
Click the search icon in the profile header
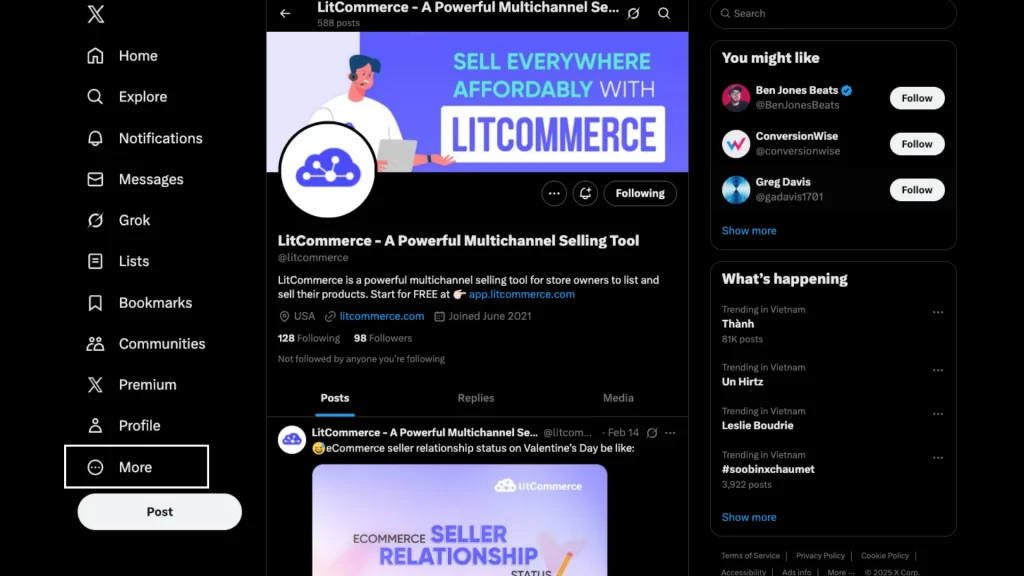tap(664, 13)
